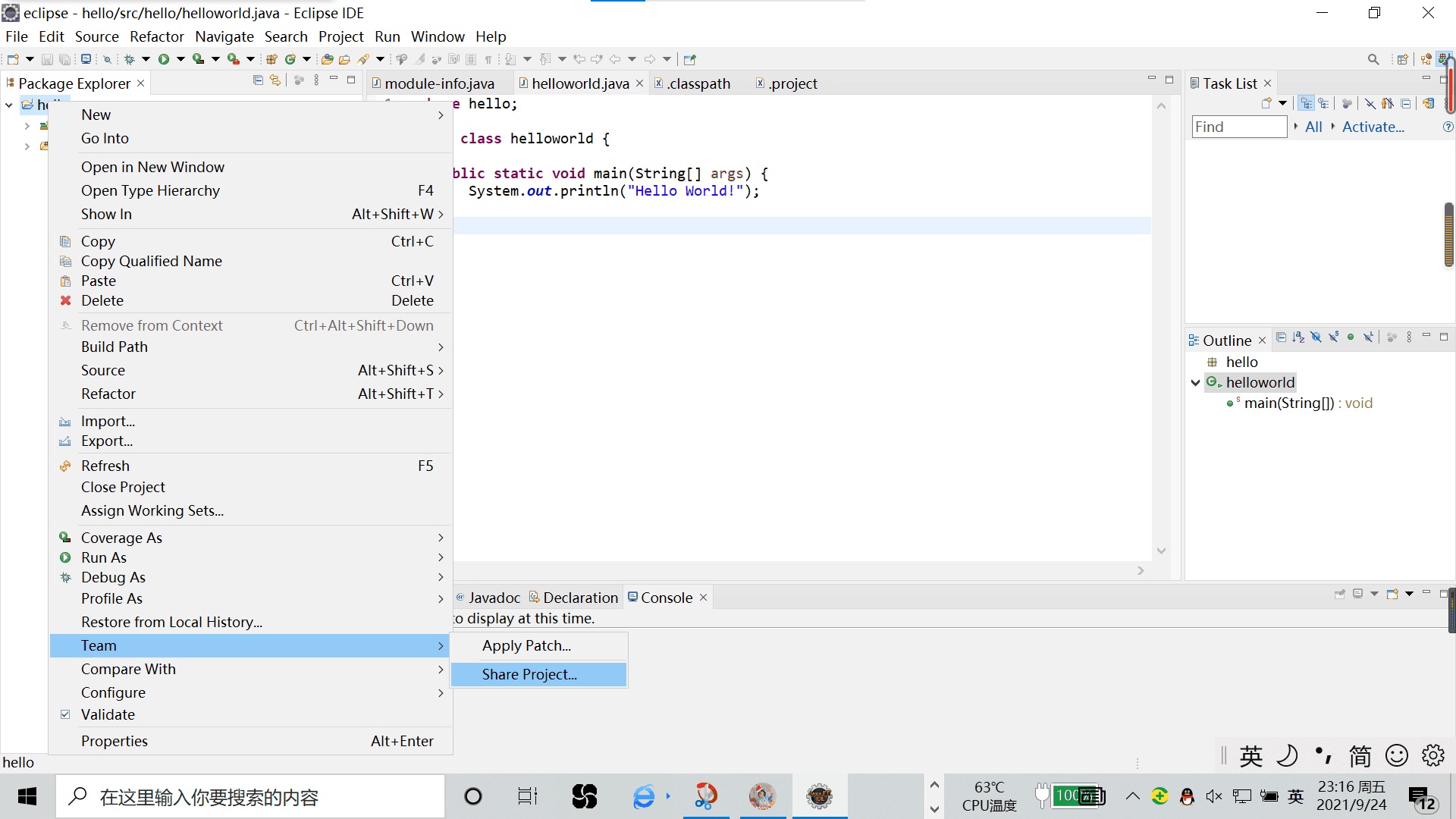Open Internet Explorer from the taskbar
Screen dimensions: 1456x819
point(644,796)
